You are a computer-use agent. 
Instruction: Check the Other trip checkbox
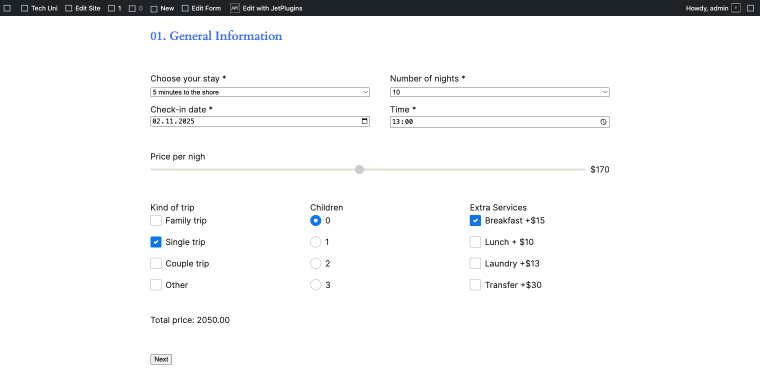point(156,285)
